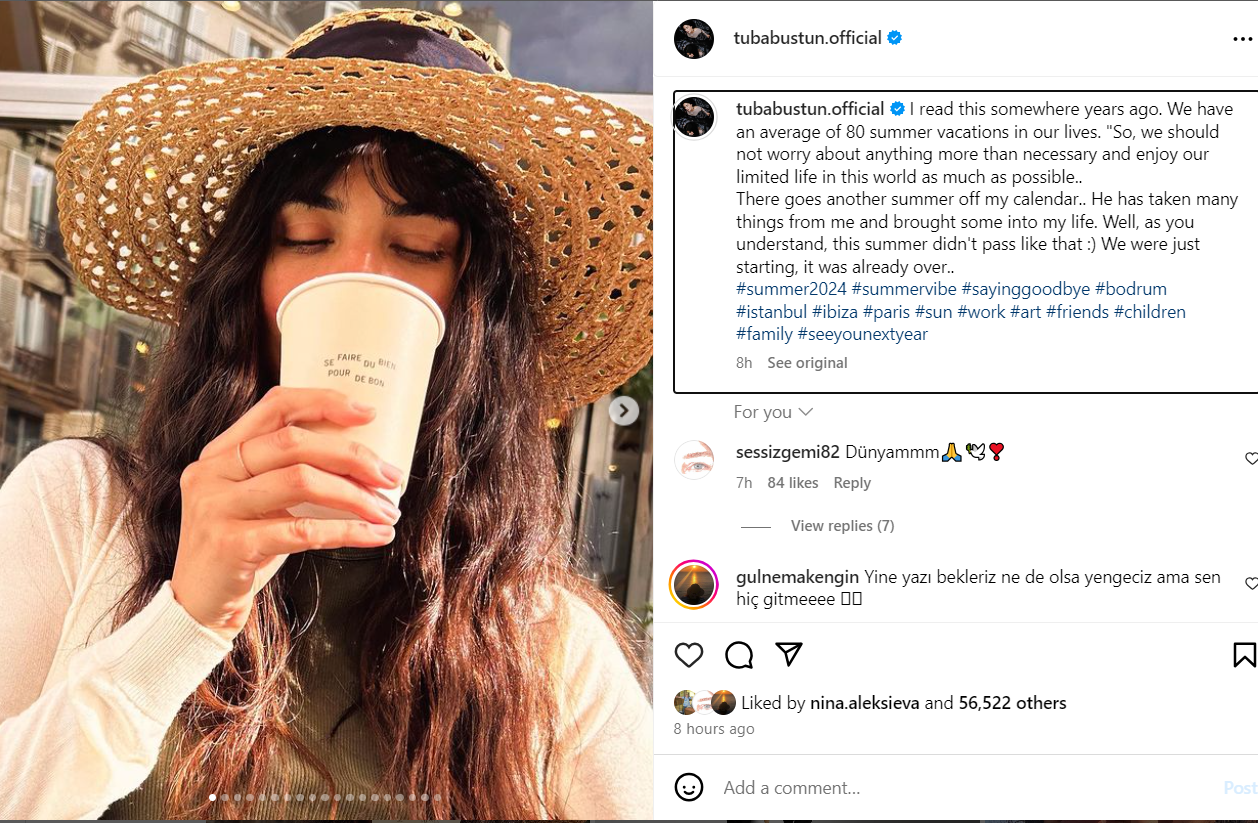Expand View replies (7) thread
1258x823 pixels.
coord(842,526)
